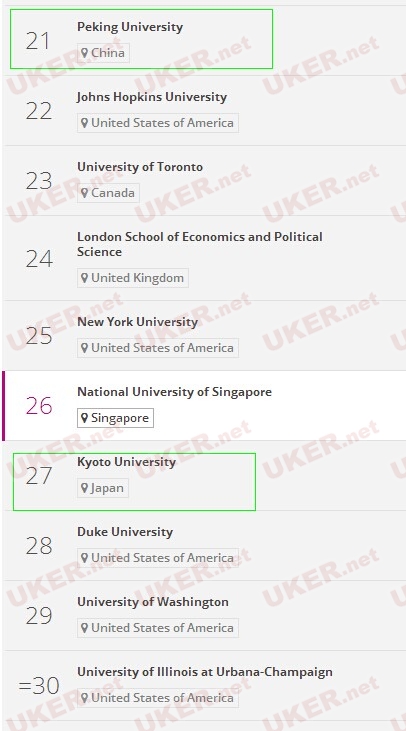Click the location pin next to Canada
The height and width of the screenshot is (731, 406).
pos(84,193)
